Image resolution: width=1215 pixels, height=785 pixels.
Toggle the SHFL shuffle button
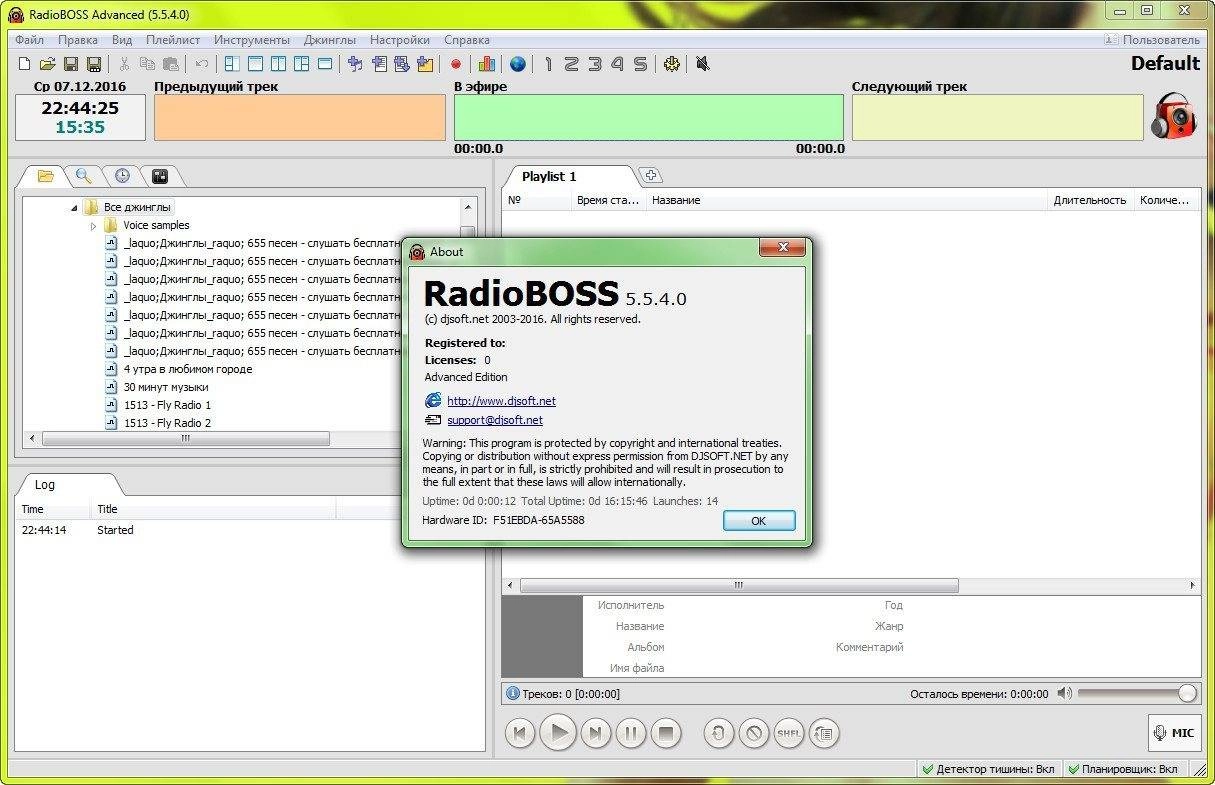[789, 734]
